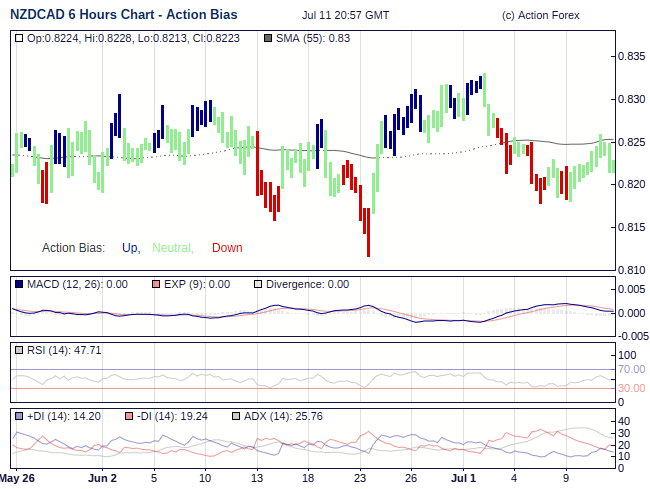Click the ADX (14) legend square
650x489 pixels.
[x=236, y=417]
